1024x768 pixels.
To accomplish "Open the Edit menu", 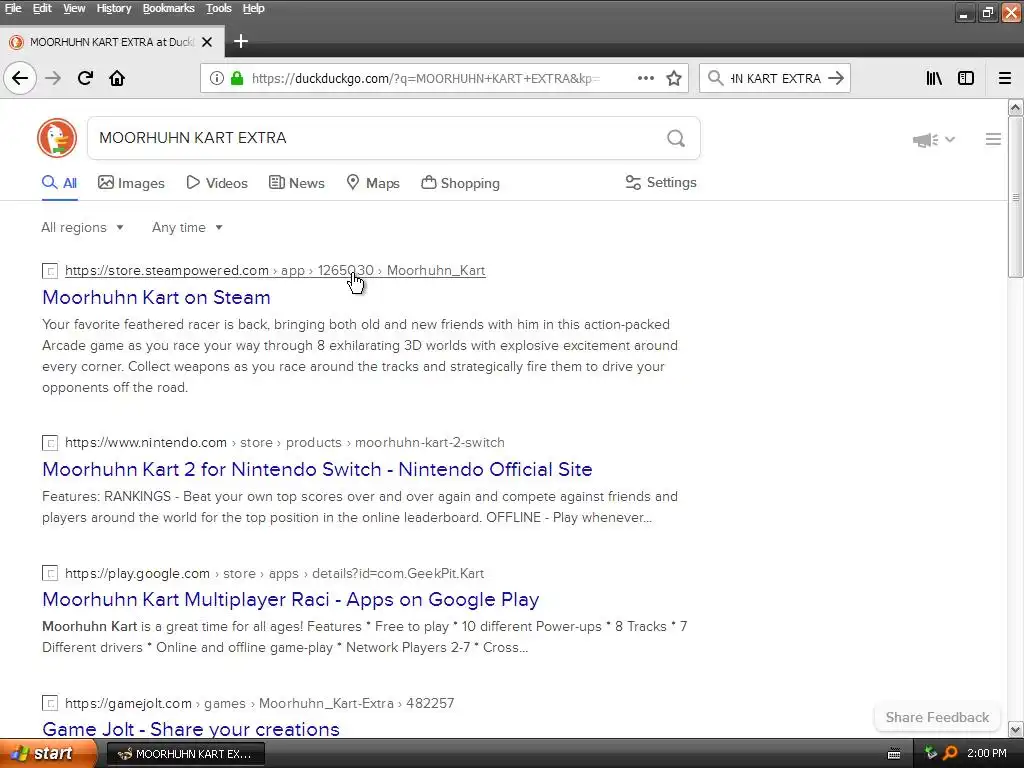I will pos(42,8).
